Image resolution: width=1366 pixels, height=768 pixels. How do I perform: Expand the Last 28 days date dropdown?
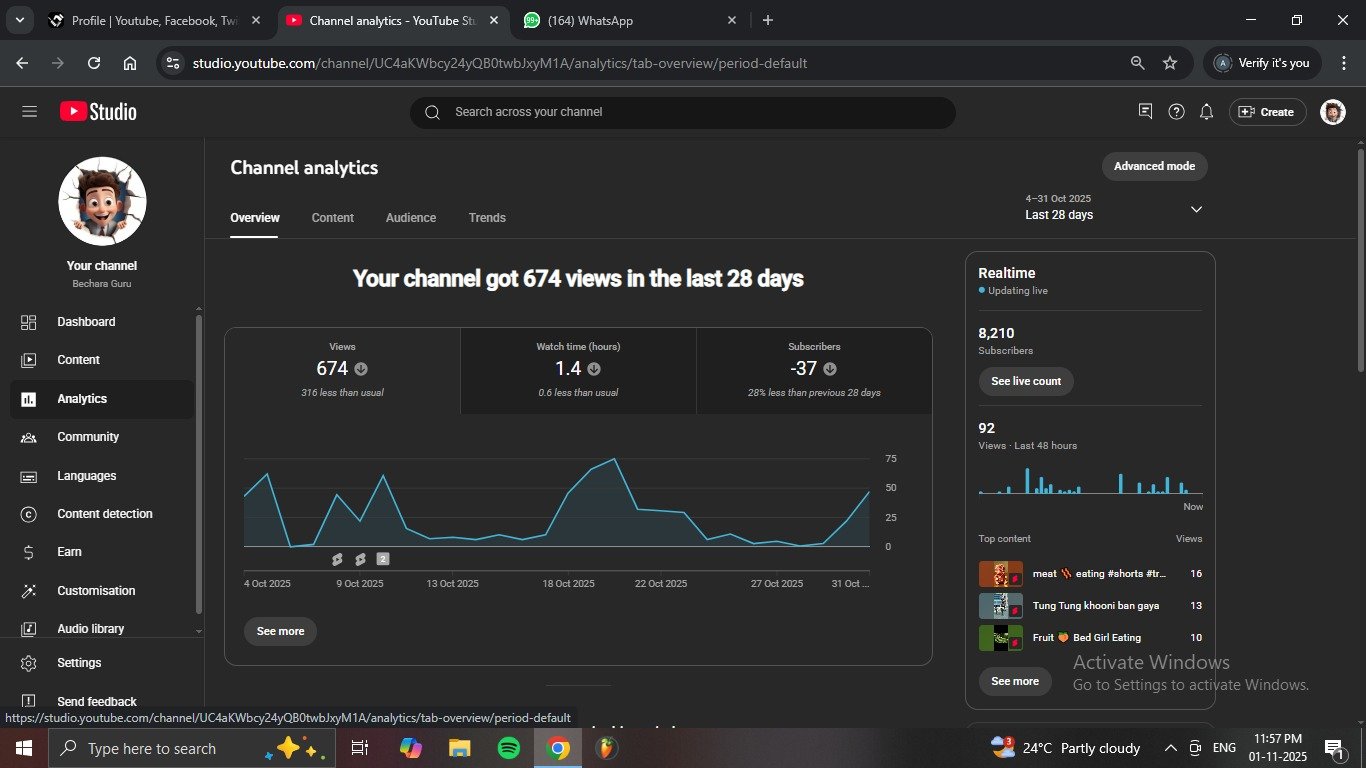(1196, 209)
